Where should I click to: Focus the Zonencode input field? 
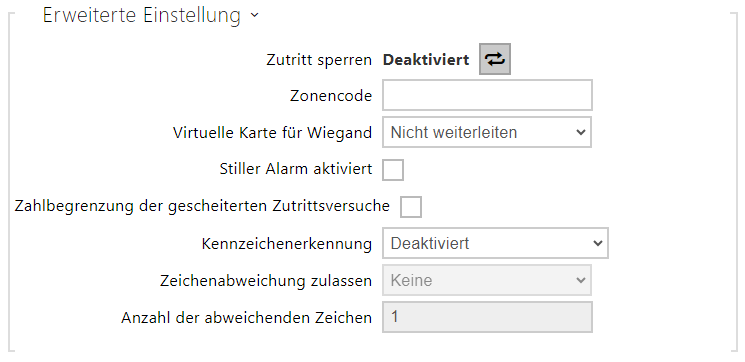click(487, 95)
